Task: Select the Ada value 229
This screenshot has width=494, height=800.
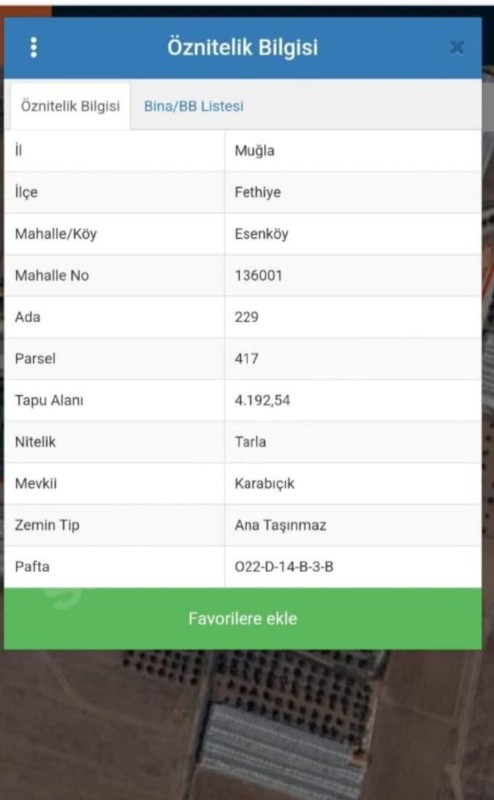Action: tap(246, 317)
